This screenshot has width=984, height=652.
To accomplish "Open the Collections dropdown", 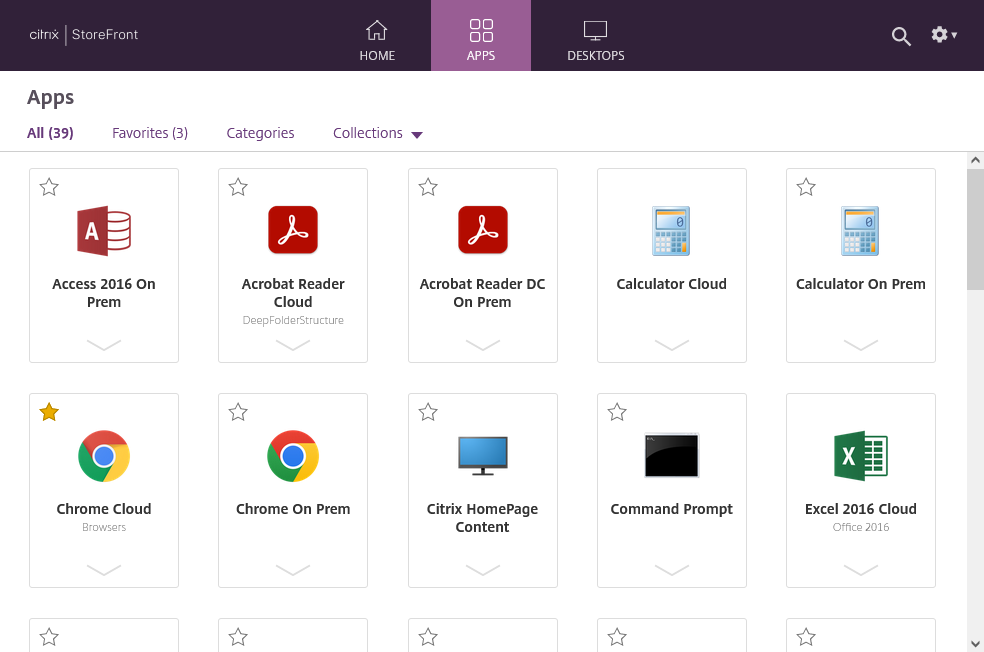I will click(378, 133).
